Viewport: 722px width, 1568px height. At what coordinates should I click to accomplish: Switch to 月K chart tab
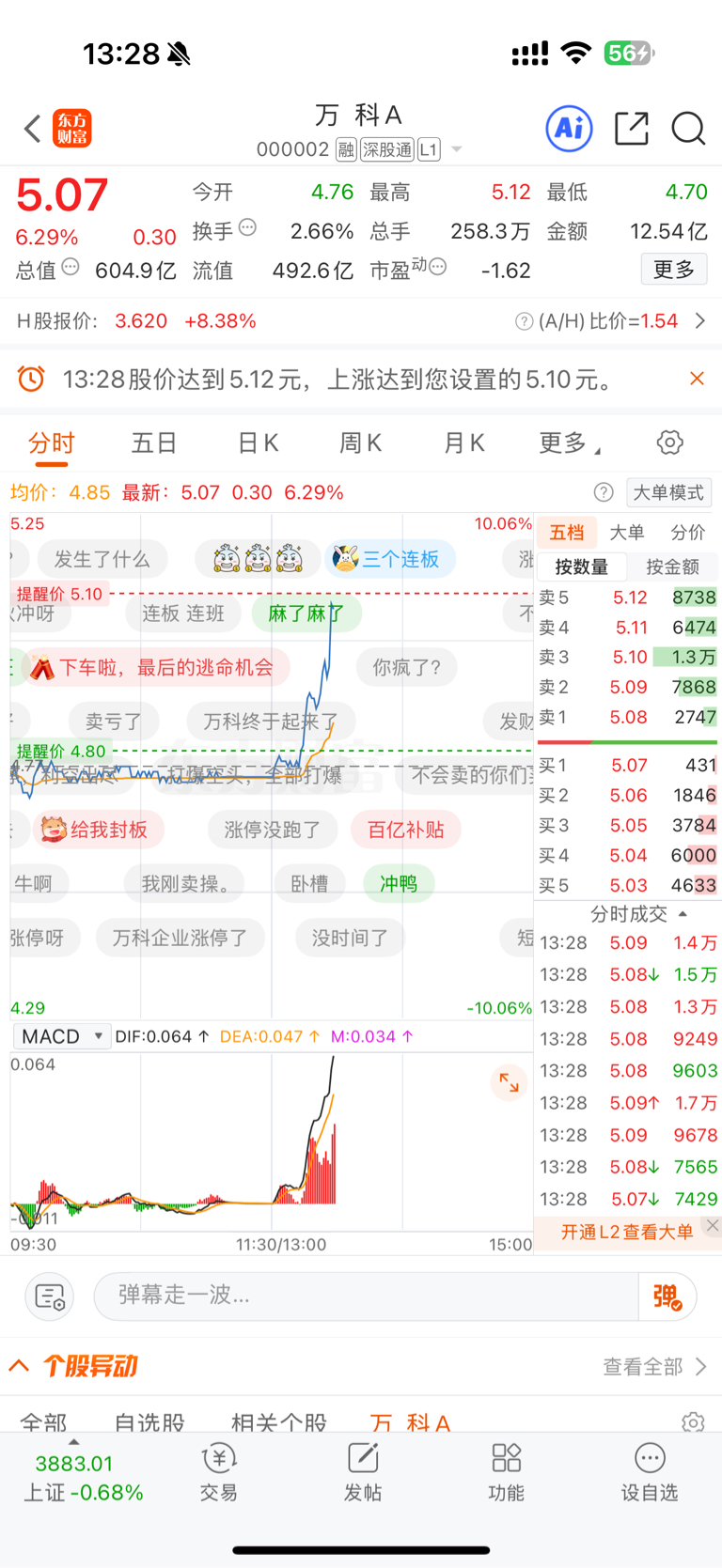click(464, 442)
